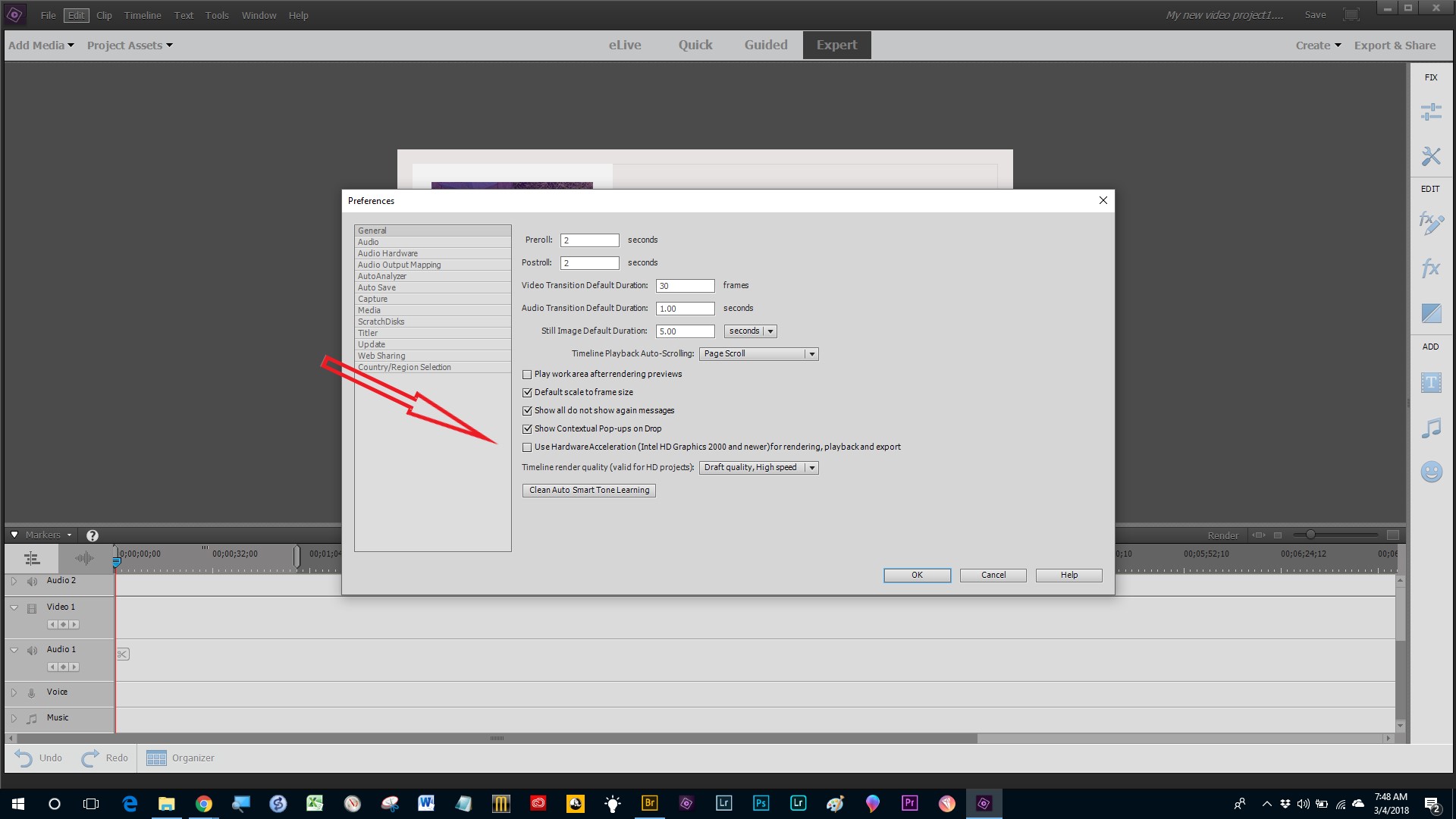Expand the Audio 2 track
This screenshot has width=1456, height=819.
(x=14, y=582)
